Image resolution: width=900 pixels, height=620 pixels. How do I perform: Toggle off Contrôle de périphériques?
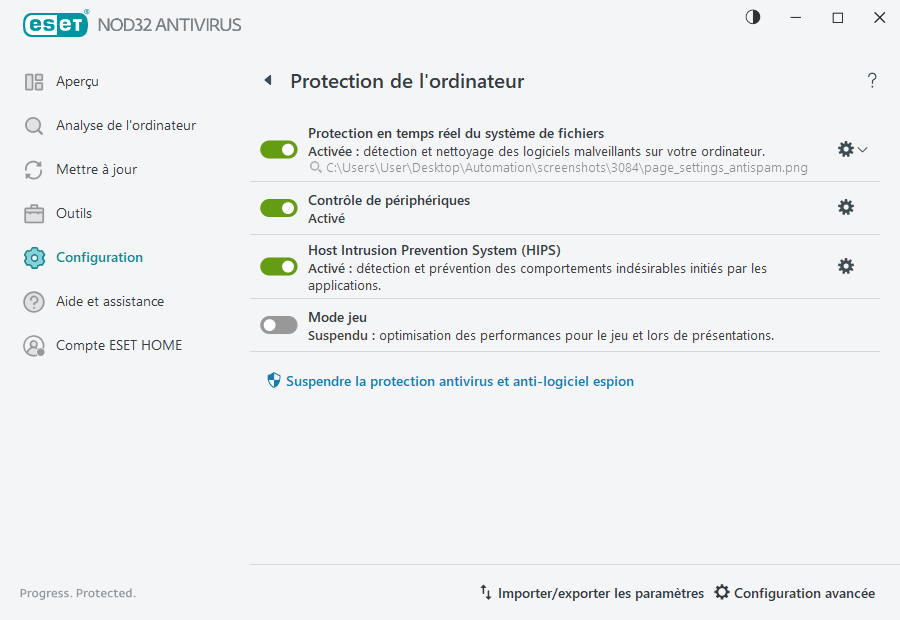(x=278, y=208)
